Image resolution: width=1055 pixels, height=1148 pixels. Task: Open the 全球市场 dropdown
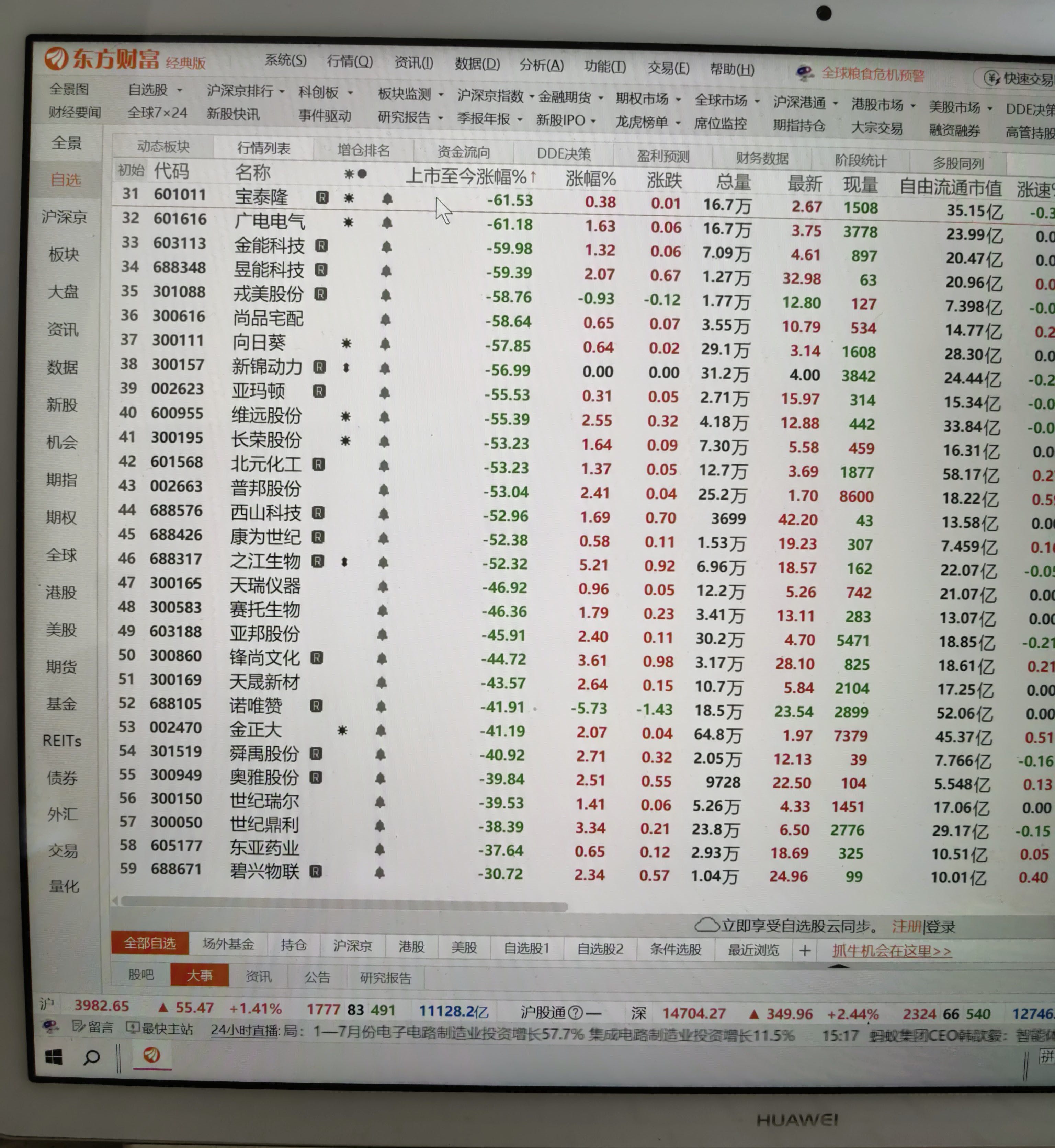point(757,102)
